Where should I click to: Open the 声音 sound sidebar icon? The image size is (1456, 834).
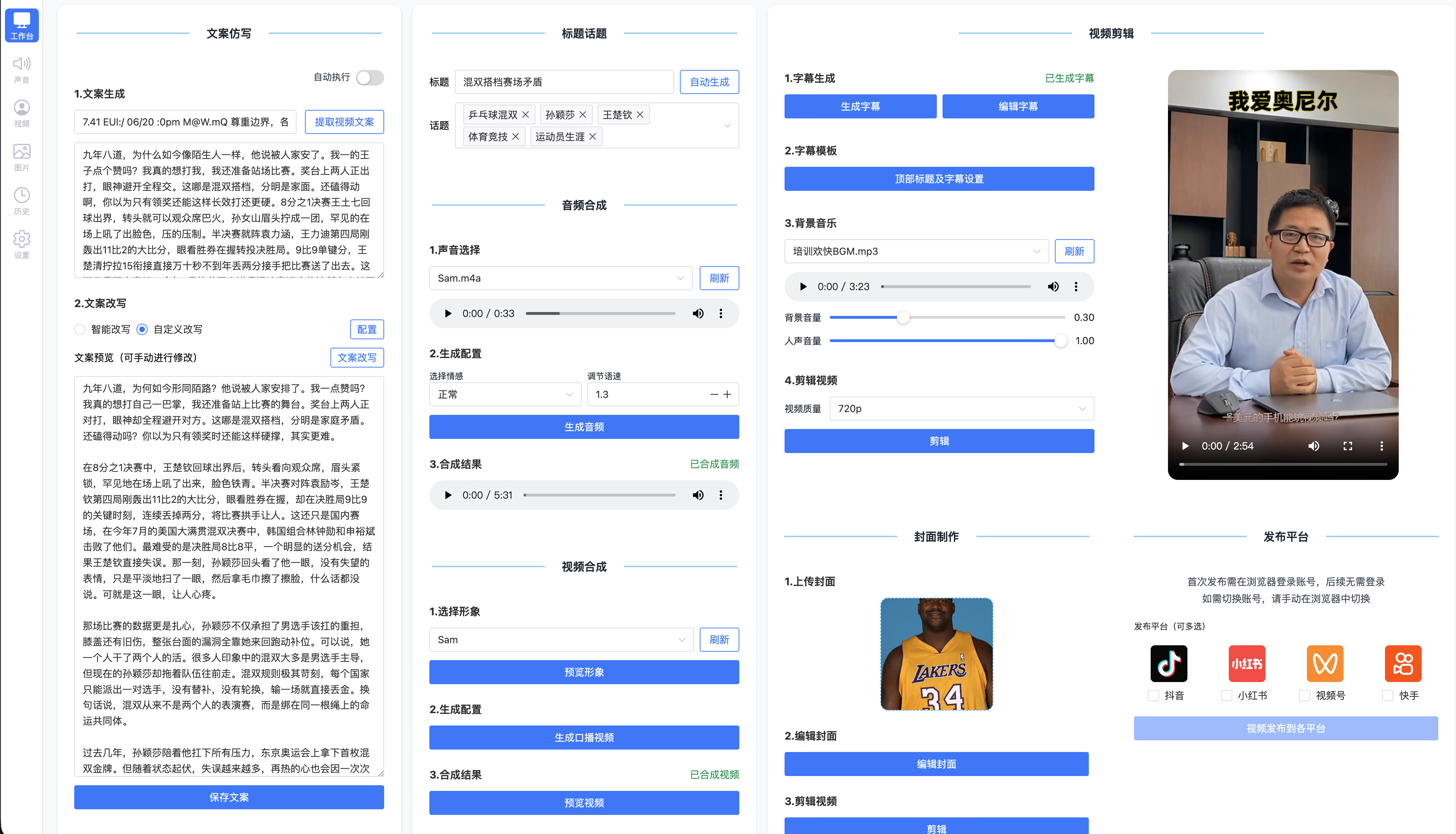pyautogui.click(x=22, y=70)
